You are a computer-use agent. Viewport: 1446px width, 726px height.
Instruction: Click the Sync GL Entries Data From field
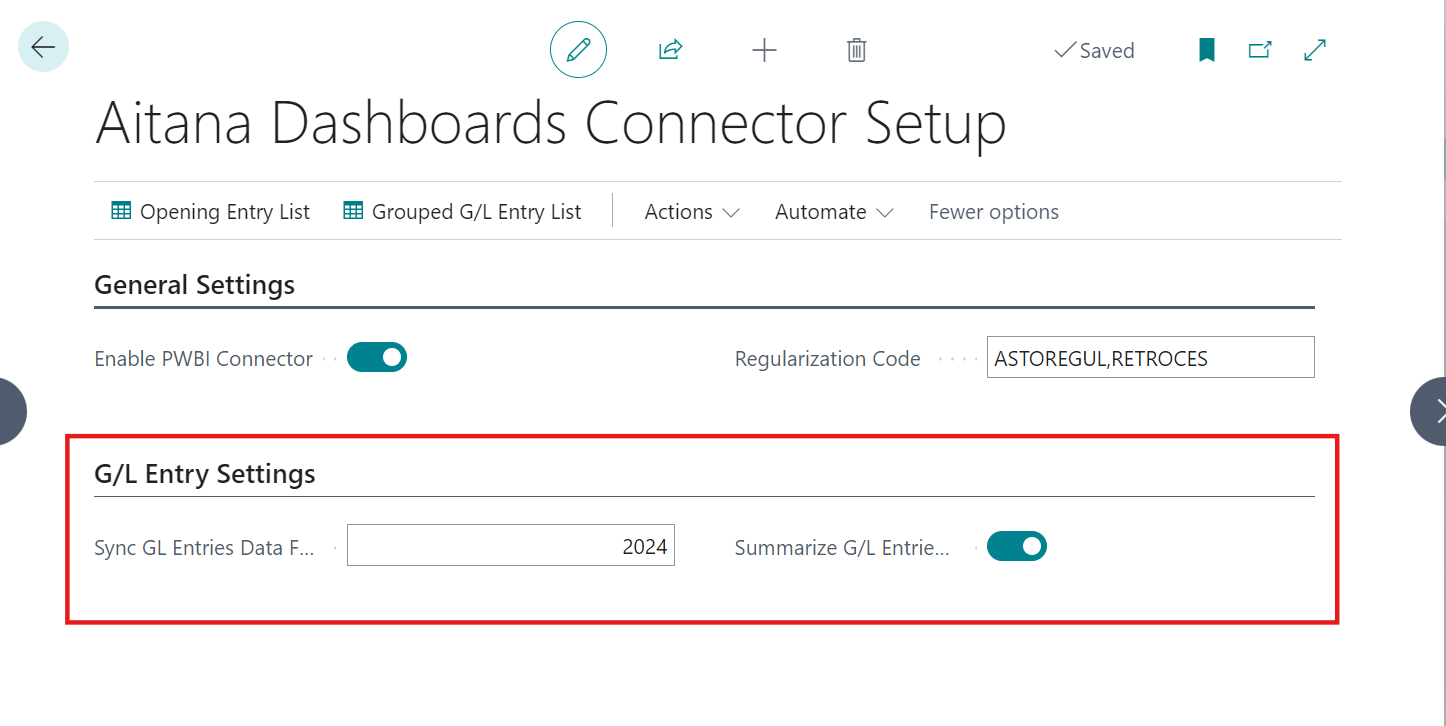[510, 545]
